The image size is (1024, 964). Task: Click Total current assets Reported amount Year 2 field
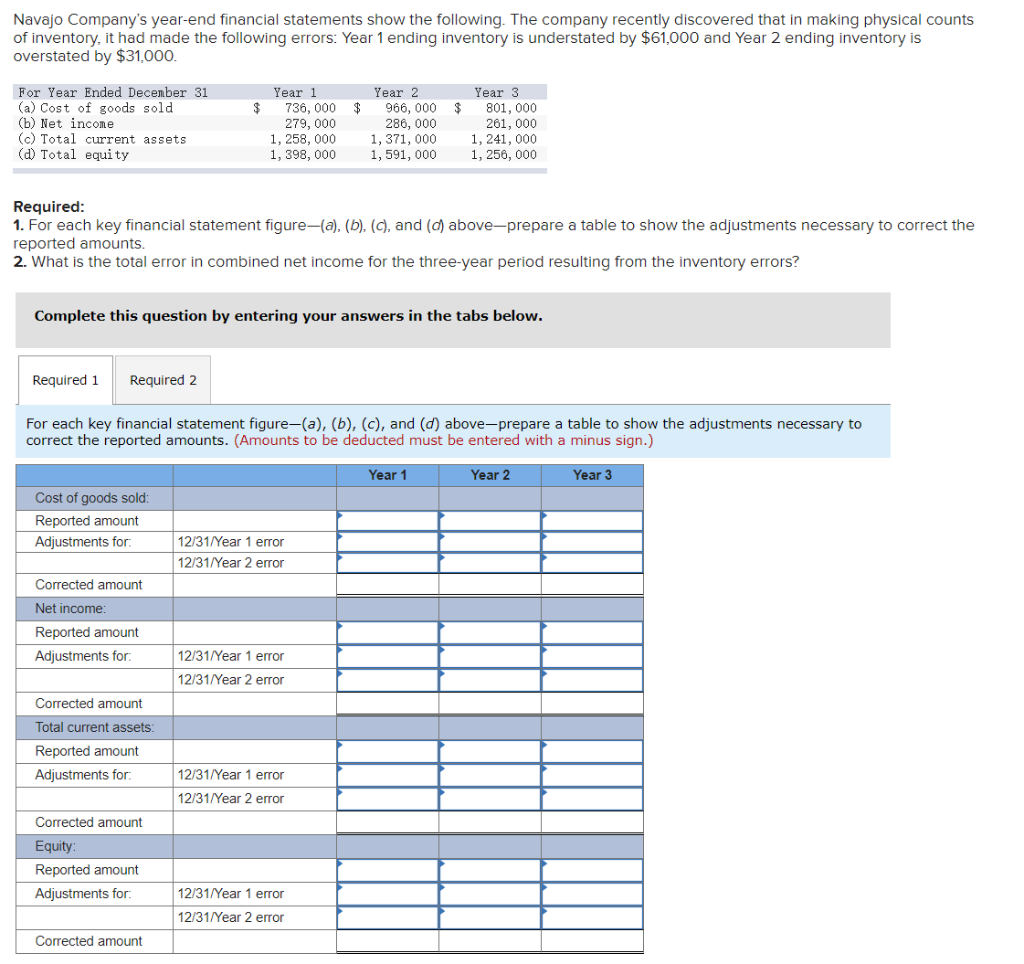coord(490,752)
